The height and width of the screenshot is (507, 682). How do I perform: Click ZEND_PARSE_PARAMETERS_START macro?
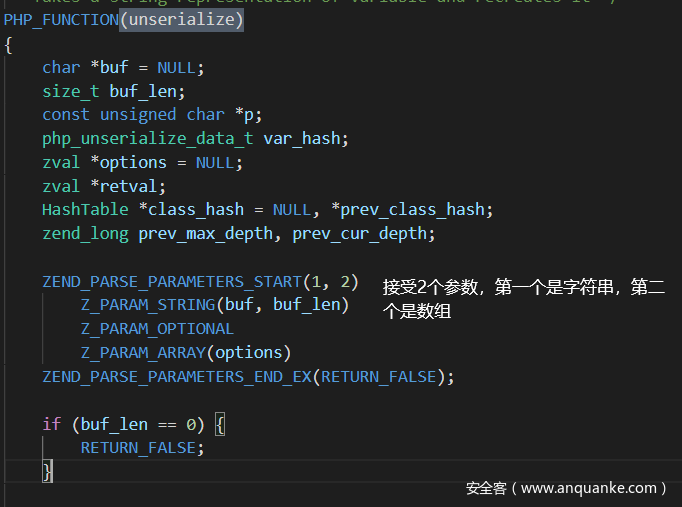tap(170, 282)
